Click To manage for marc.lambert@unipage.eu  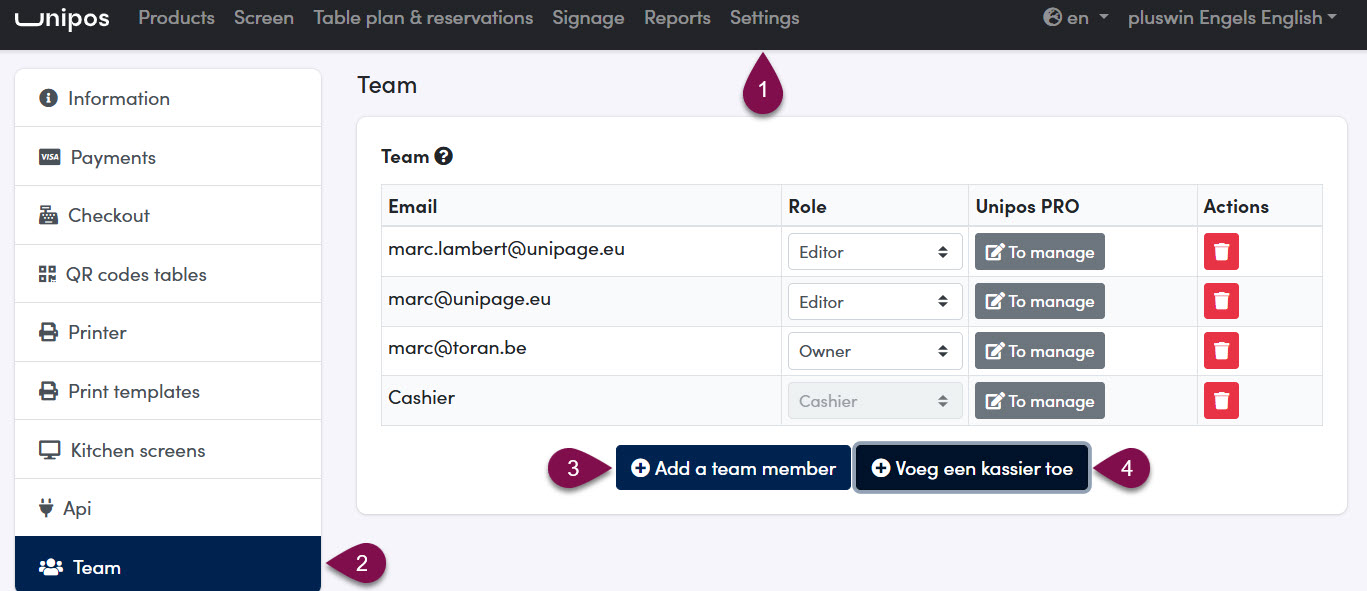point(1040,252)
